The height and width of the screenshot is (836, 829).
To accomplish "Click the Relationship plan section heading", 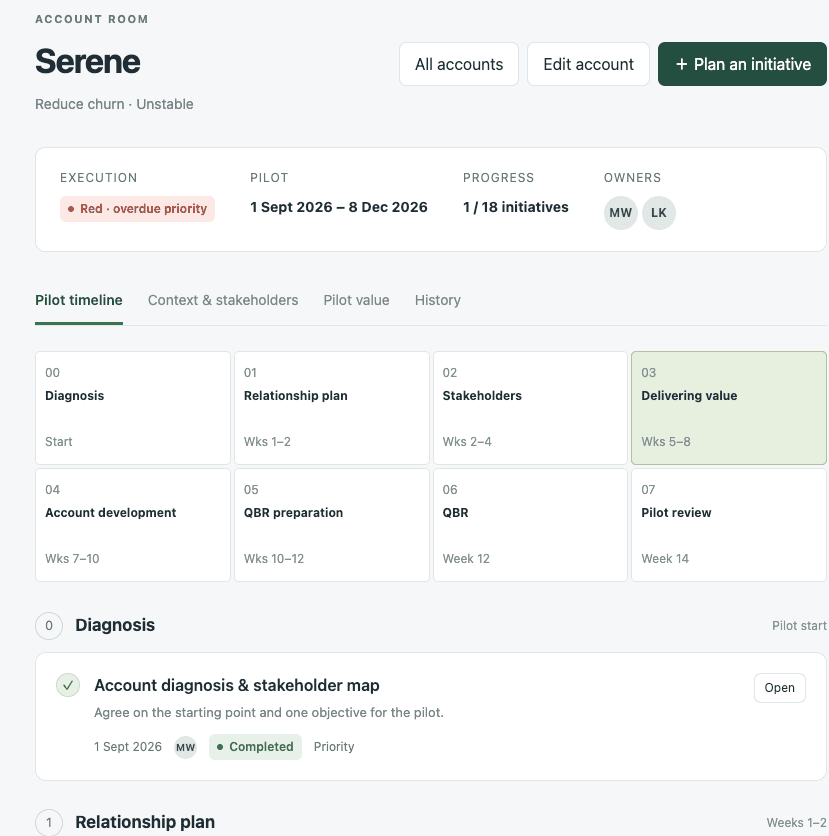I will coord(145,822).
